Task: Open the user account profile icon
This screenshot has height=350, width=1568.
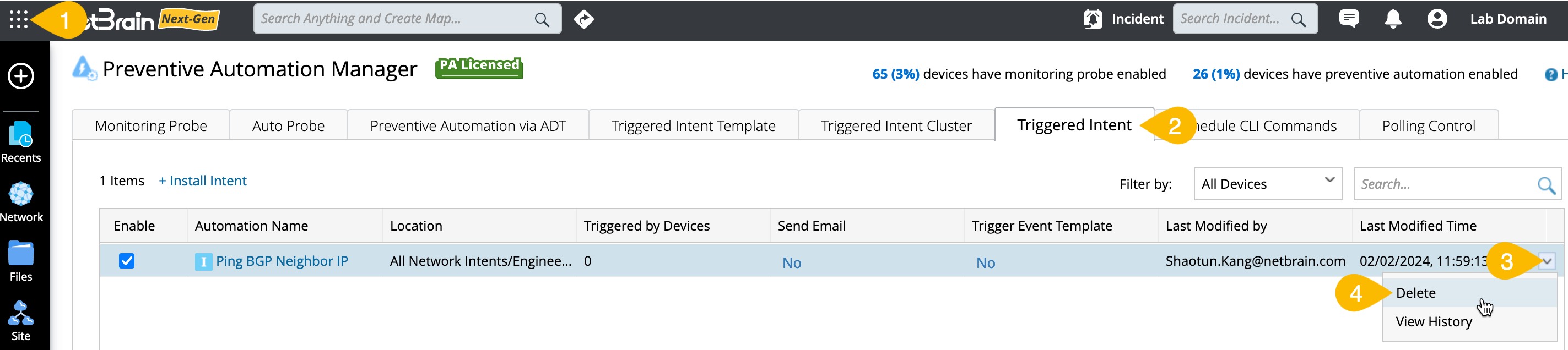Action: (1436, 19)
